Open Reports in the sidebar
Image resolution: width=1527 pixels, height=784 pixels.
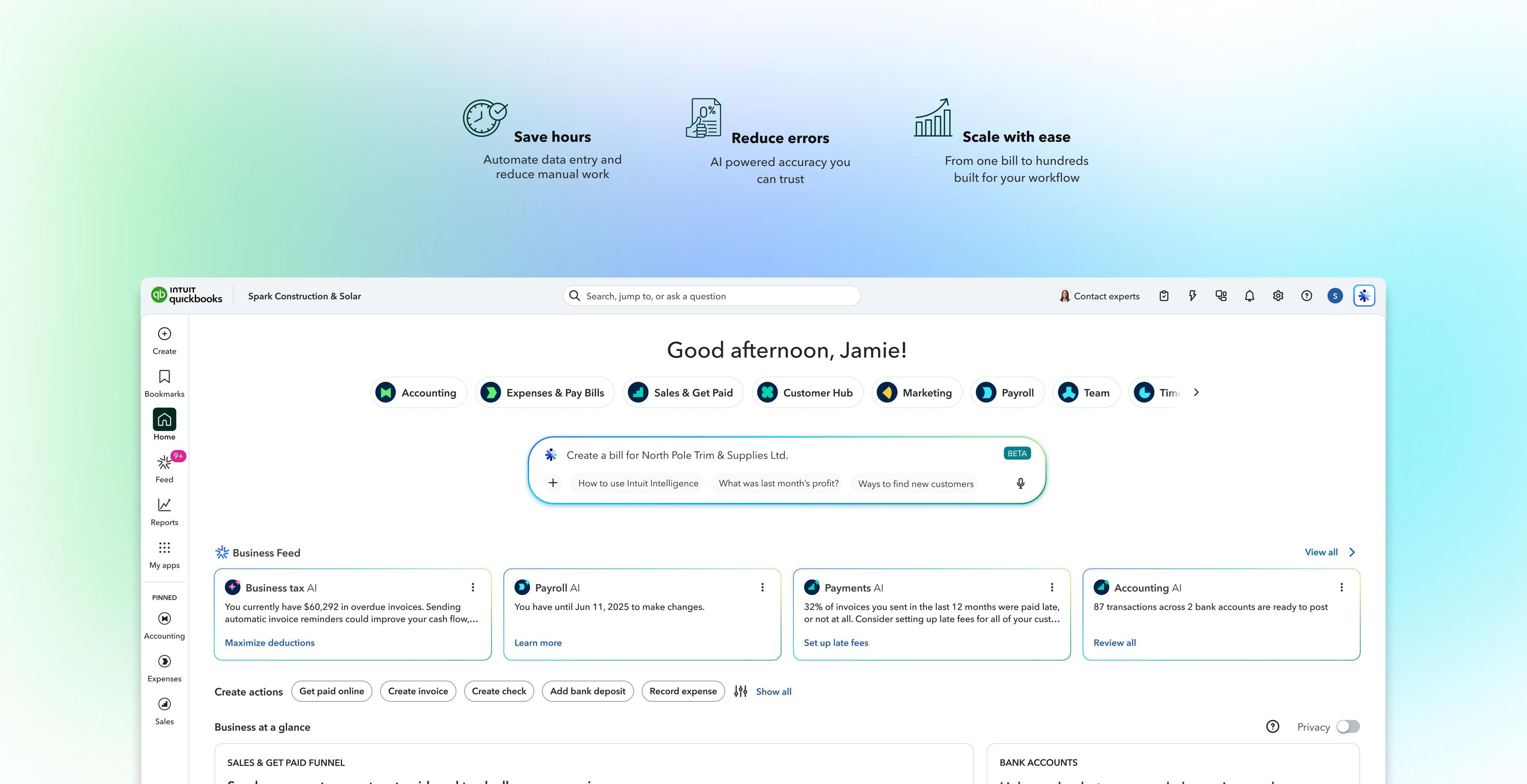tap(164, 511)
